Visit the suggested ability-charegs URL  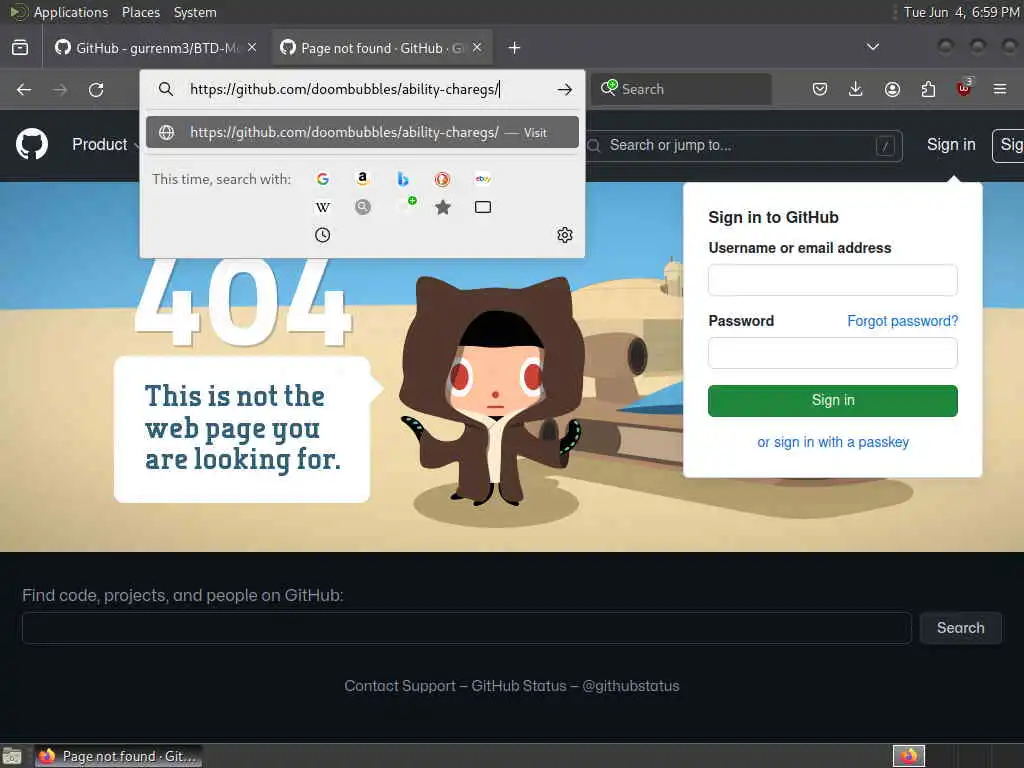tap(362, 133)
